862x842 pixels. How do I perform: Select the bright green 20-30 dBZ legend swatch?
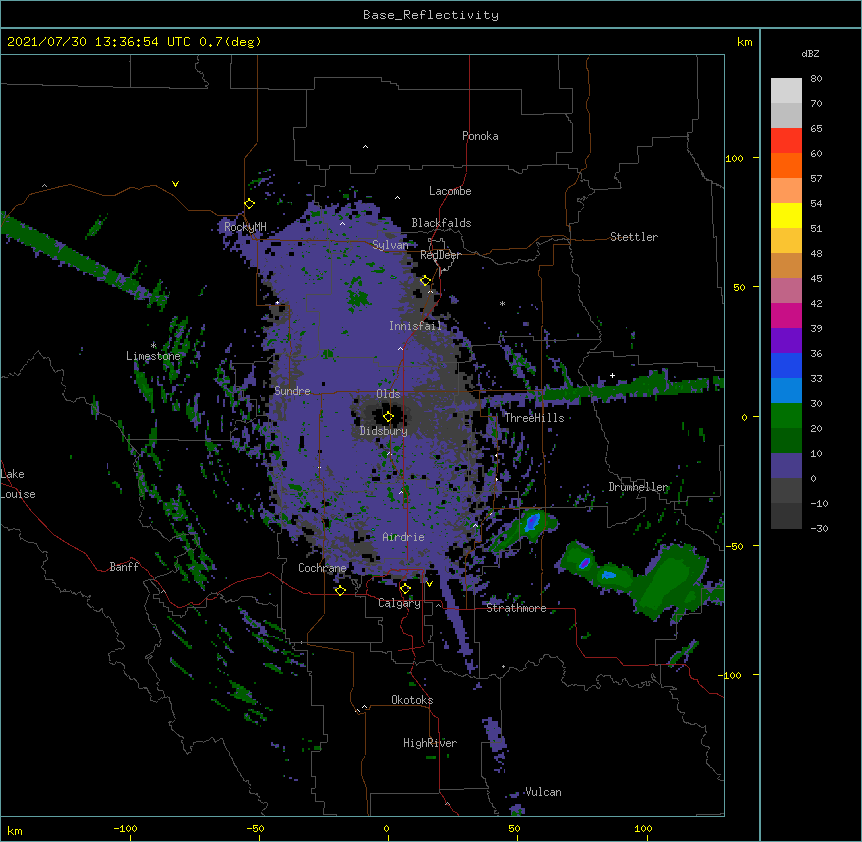pyautogui.click(x=786, y=416)
